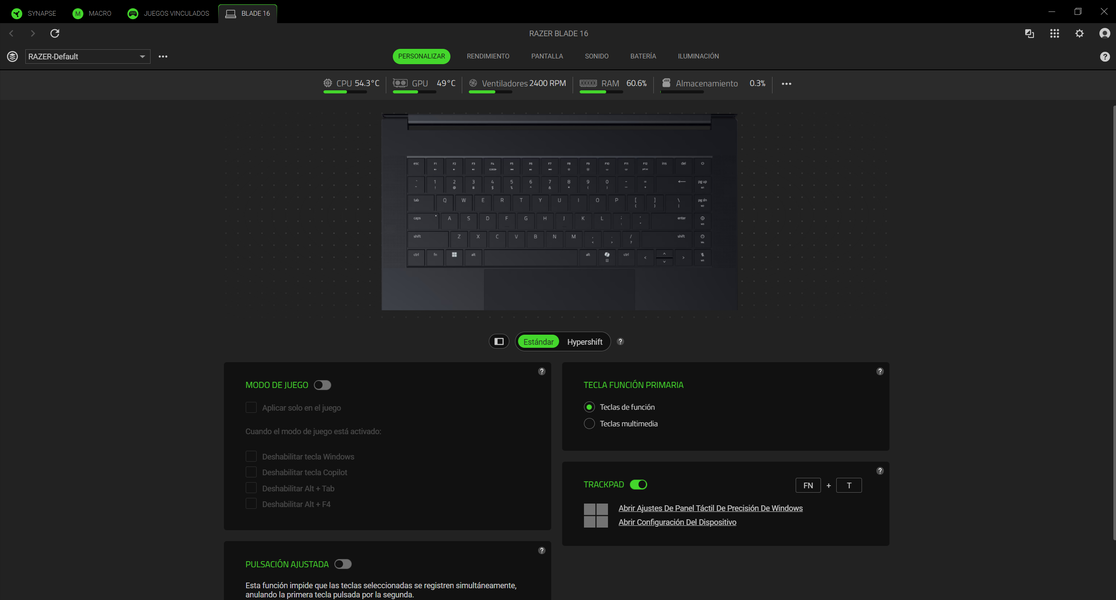Open help for Modo de Juego panel
This screenshot has height=600, width=1116.
542,372
